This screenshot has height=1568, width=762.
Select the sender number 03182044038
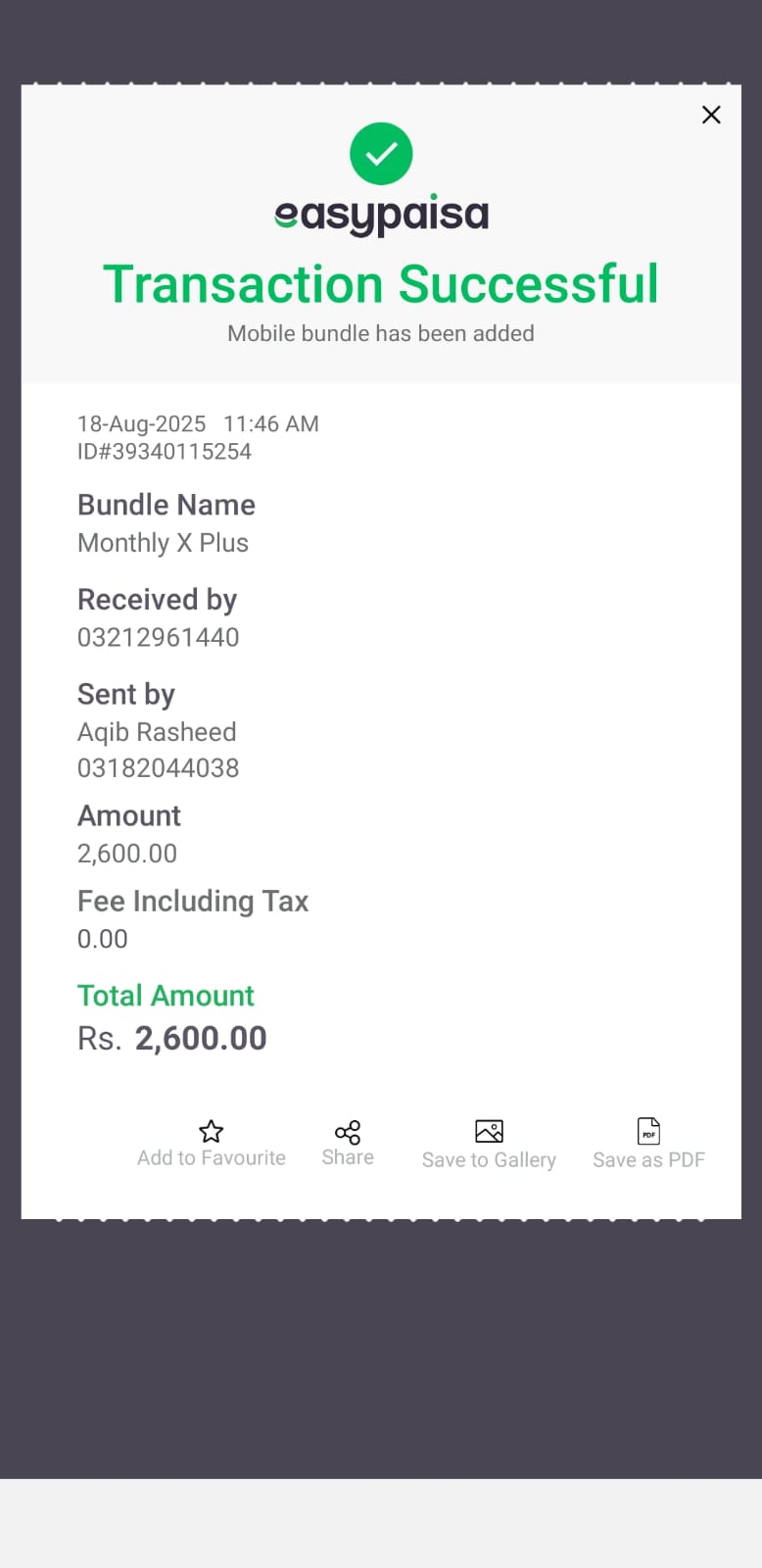(x=159, y=768)
